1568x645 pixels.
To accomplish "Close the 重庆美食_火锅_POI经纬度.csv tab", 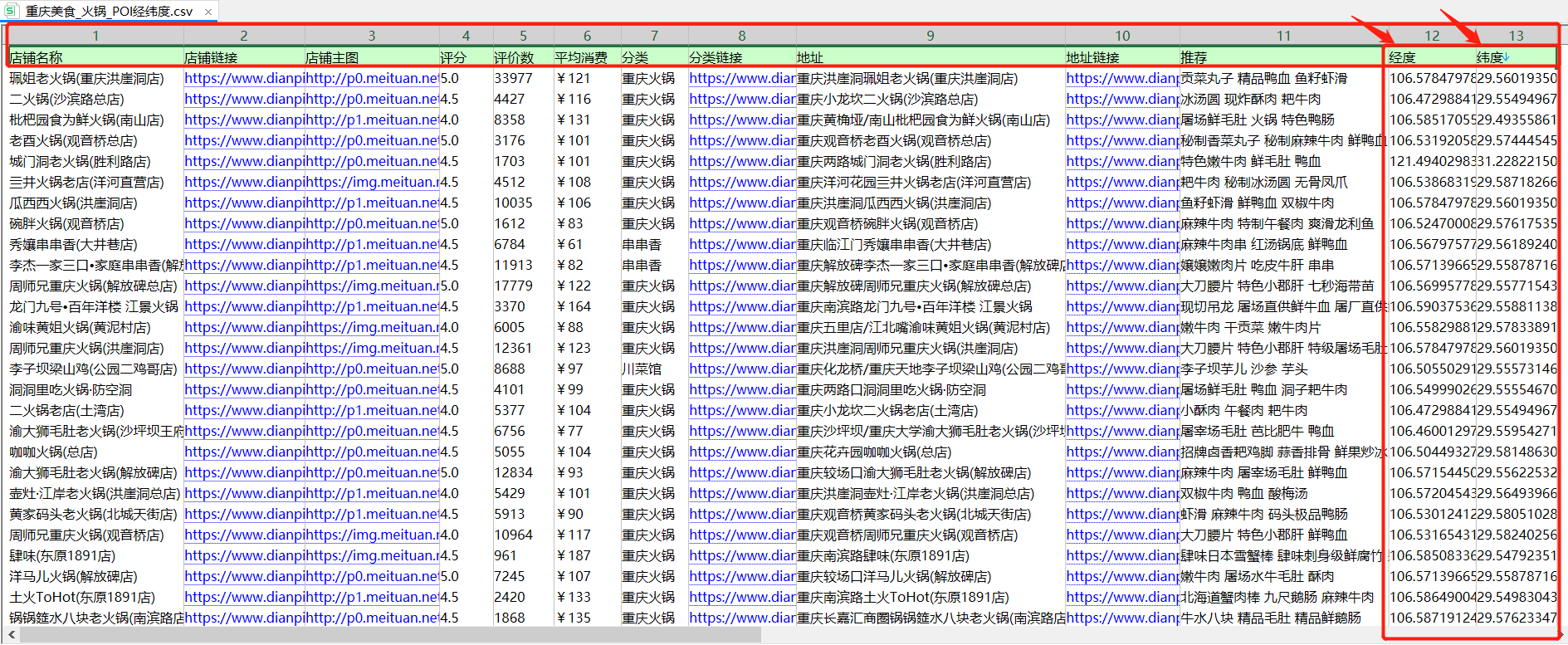I will [208, 12].
